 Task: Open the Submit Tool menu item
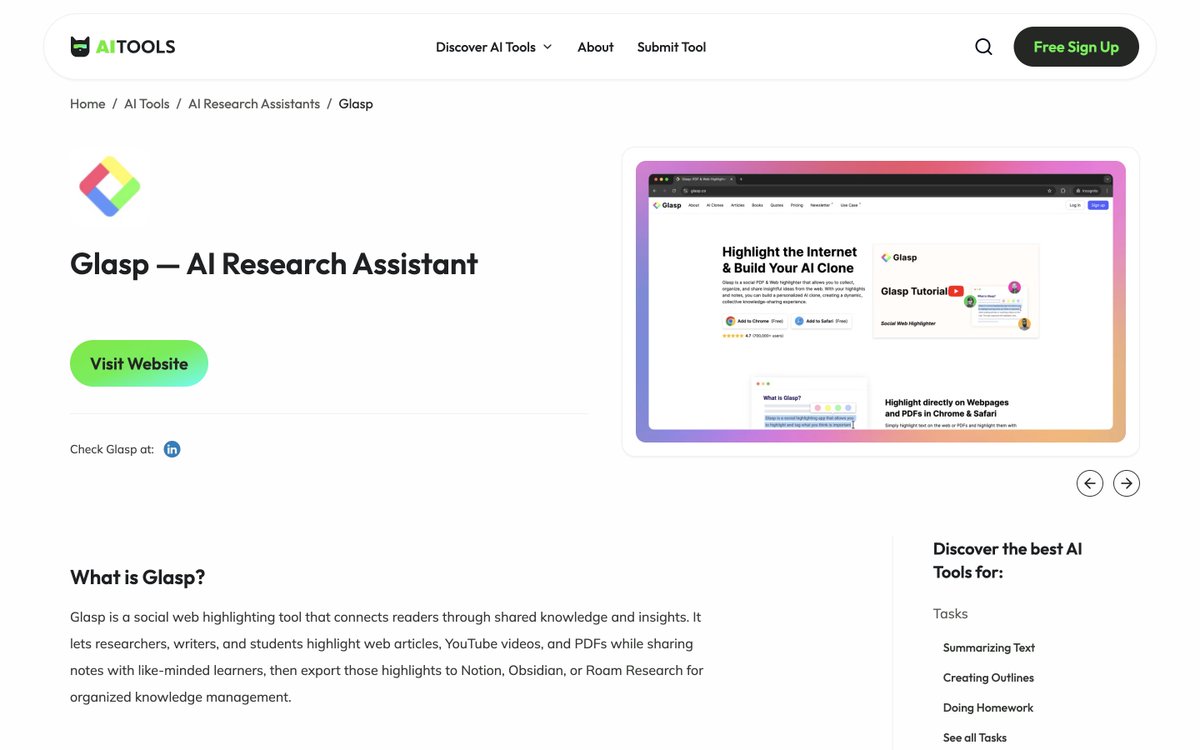[x=671, y=47]
